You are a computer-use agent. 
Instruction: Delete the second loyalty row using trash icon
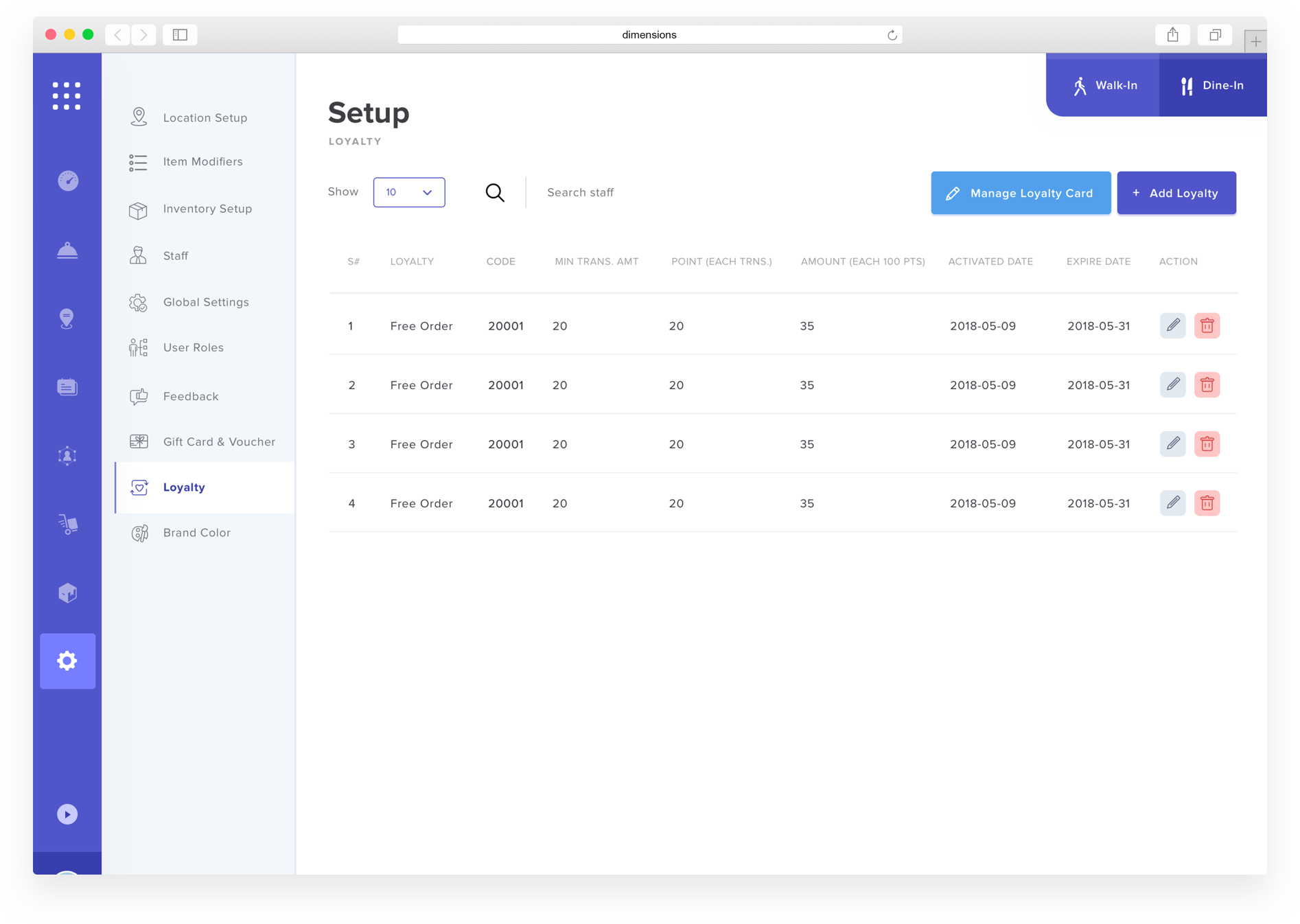(x=1207, y=385)
